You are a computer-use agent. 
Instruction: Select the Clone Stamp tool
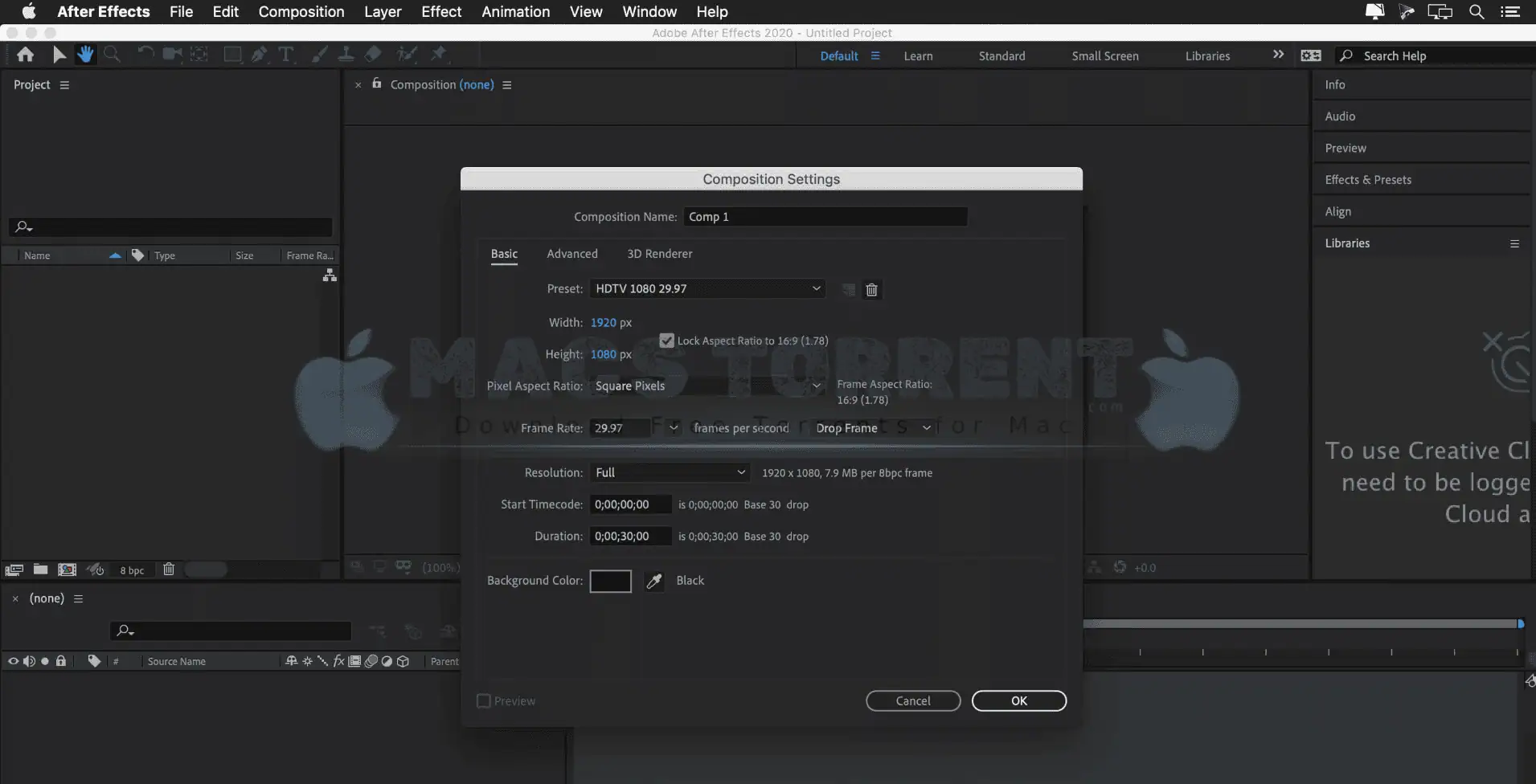[x=346, y=54]
